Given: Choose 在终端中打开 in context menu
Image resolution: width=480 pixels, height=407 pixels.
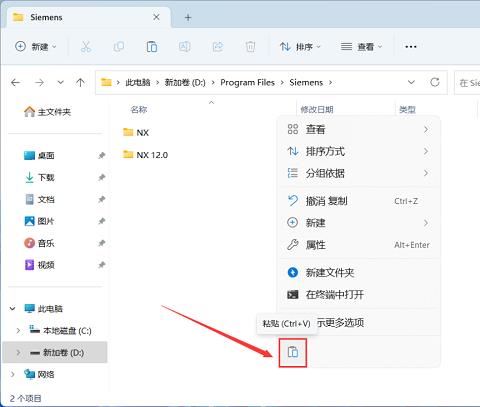Looking at the screenshot, I should tap(358, 295).
